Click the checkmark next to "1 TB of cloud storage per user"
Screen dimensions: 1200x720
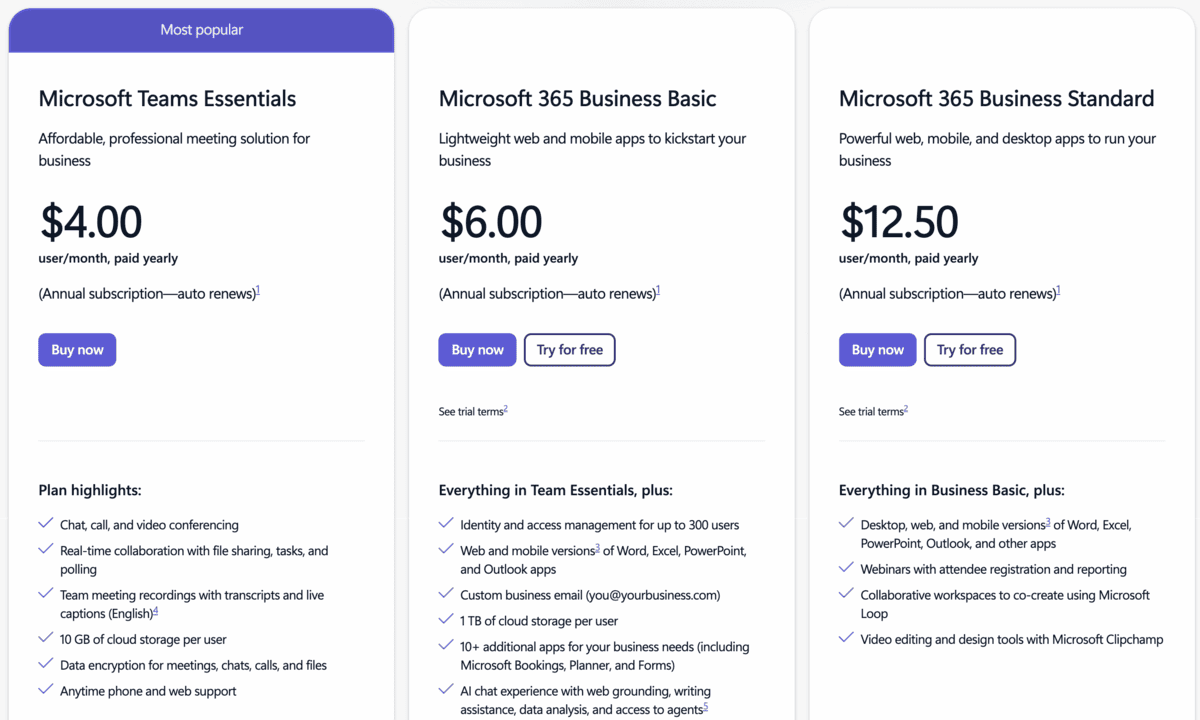(x=445, y=619)
